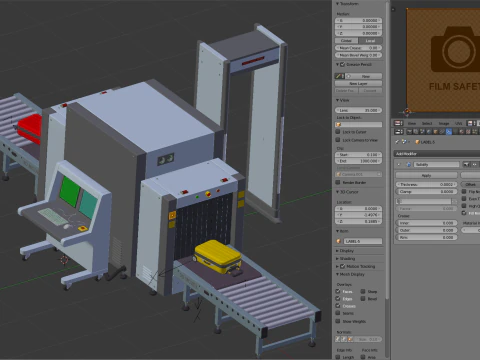Click the object icon beside the LABEL-5 item name
Viewport: 480px width, 360px height.
[x=339, y=241]
